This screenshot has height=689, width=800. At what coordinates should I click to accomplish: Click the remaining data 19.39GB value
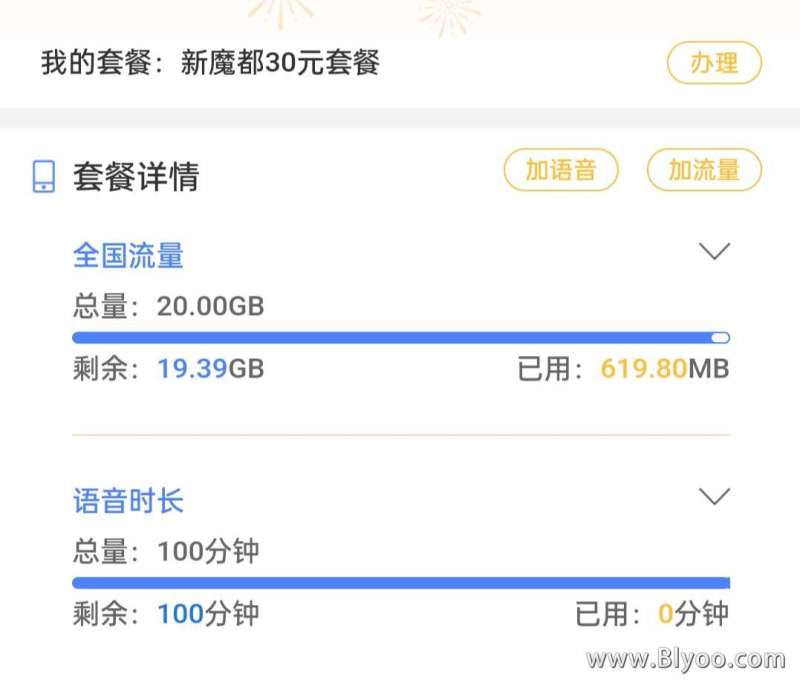(x=210, y=368)
